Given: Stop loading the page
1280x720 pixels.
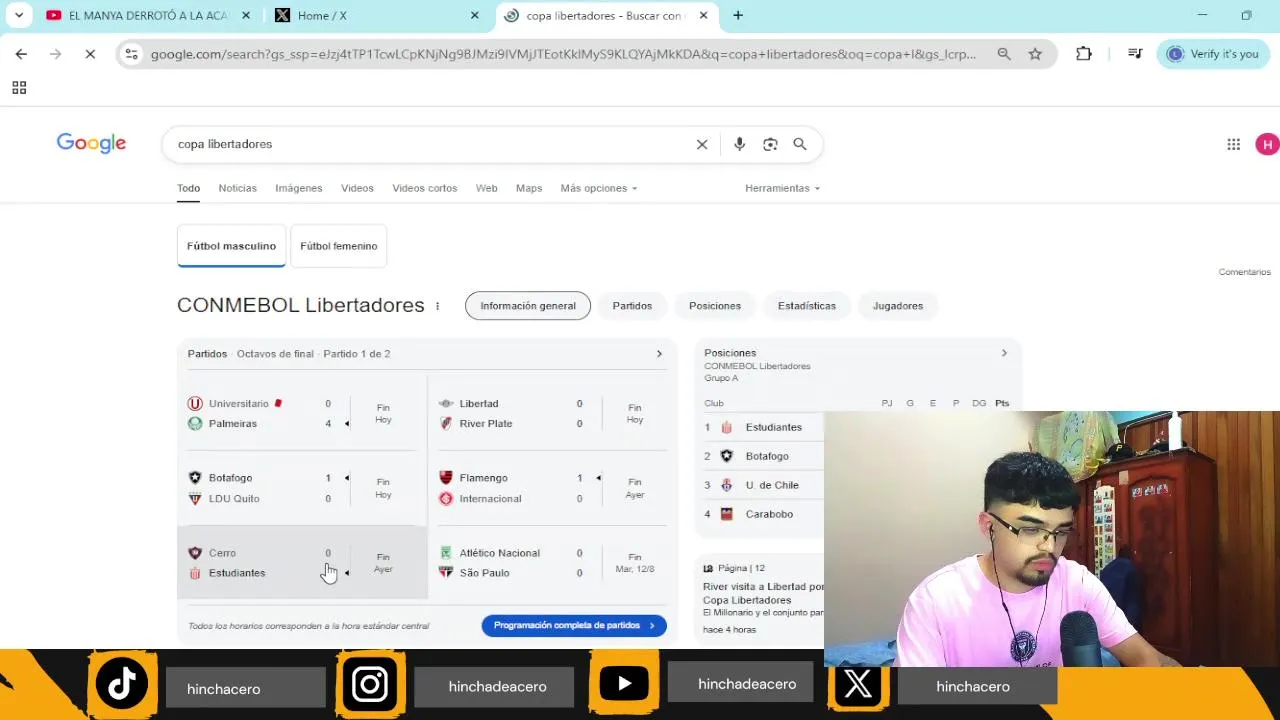Looking at the screenshot, I should pyautogui.click(x=89, y=54).
